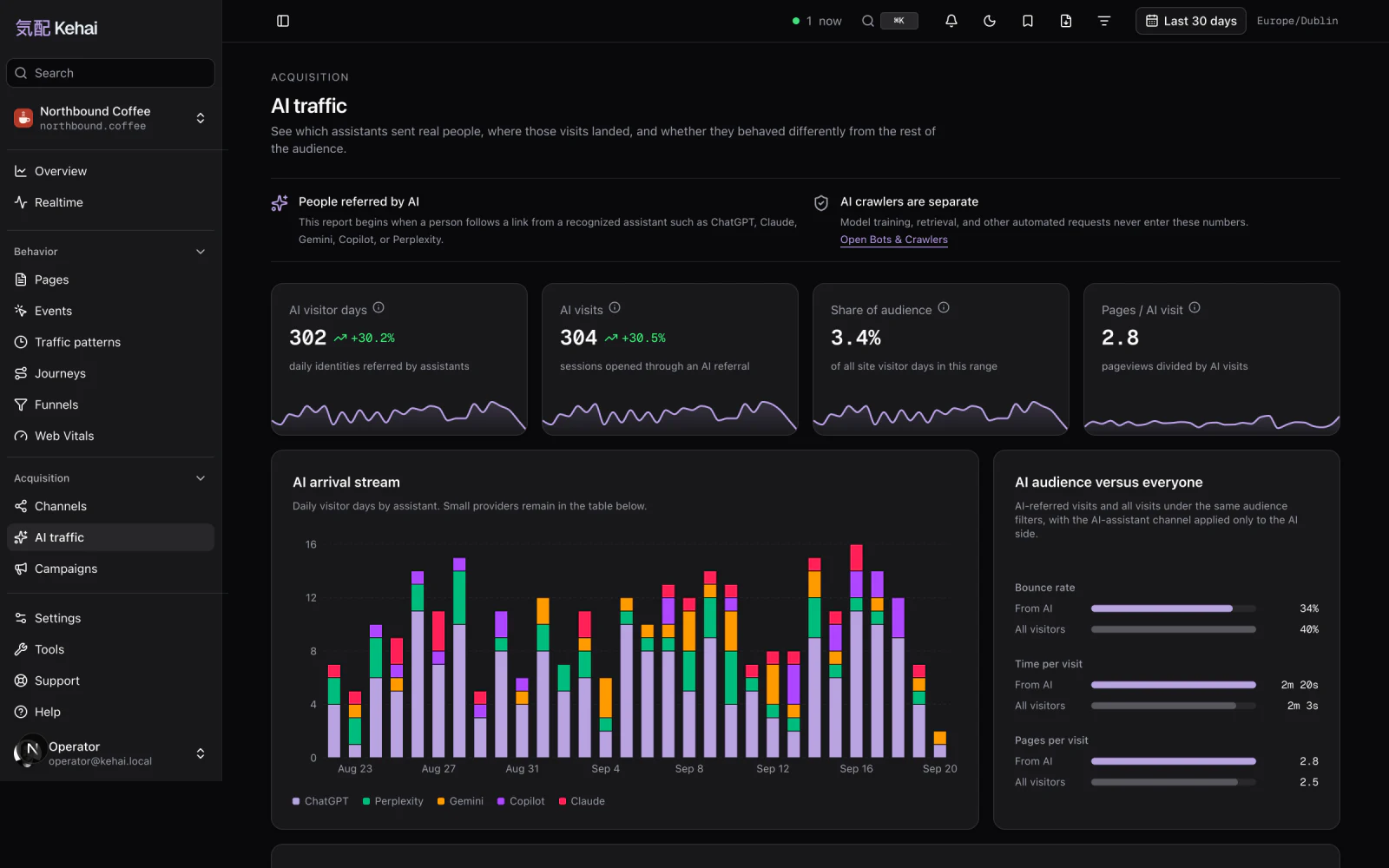Click the Support lifebuoy icon in sidebar
Screen dimensions: 1389x868
[21, 681]
